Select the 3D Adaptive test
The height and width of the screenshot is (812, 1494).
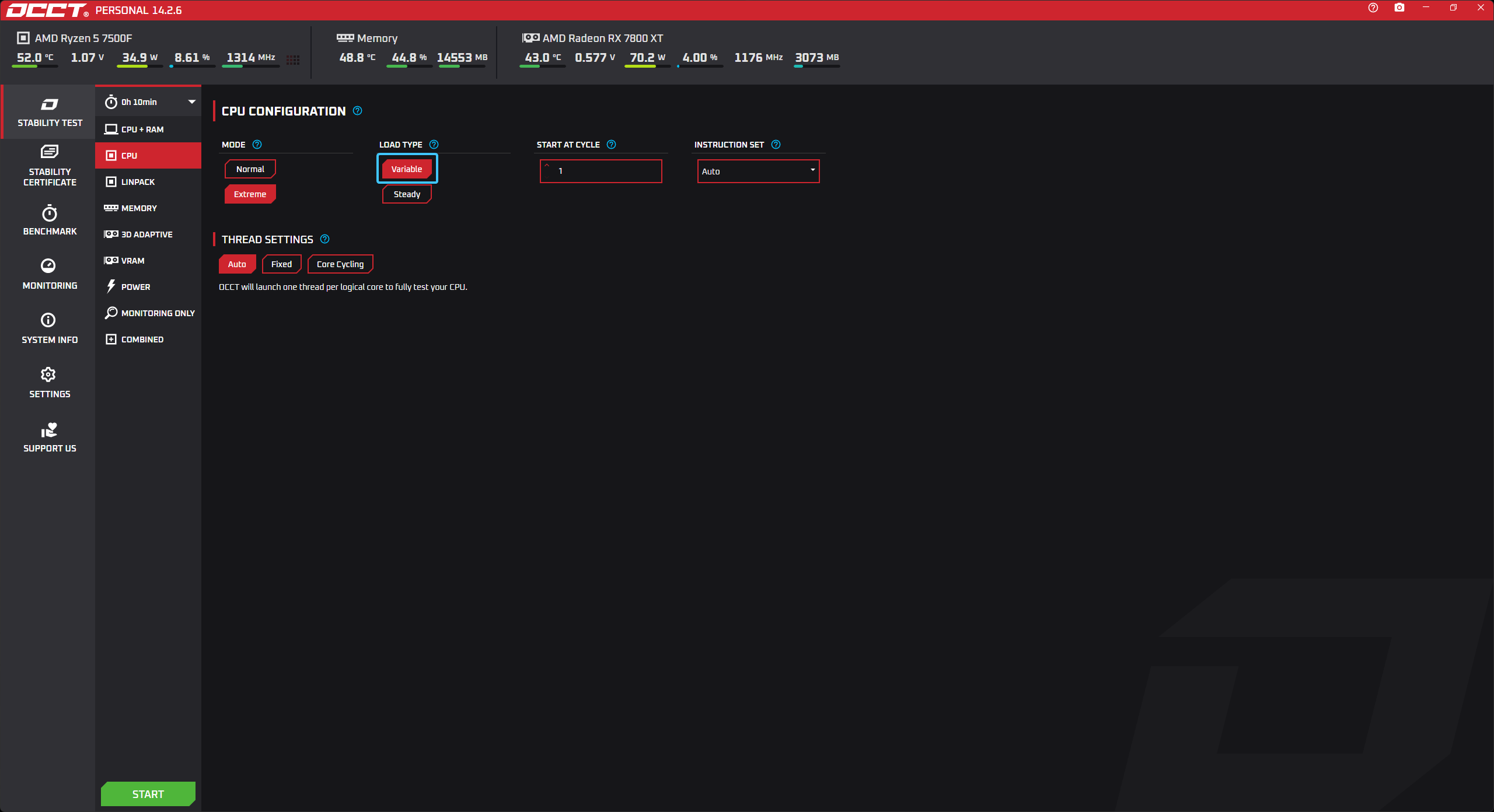pyautogui.click(x=146, y=235)
